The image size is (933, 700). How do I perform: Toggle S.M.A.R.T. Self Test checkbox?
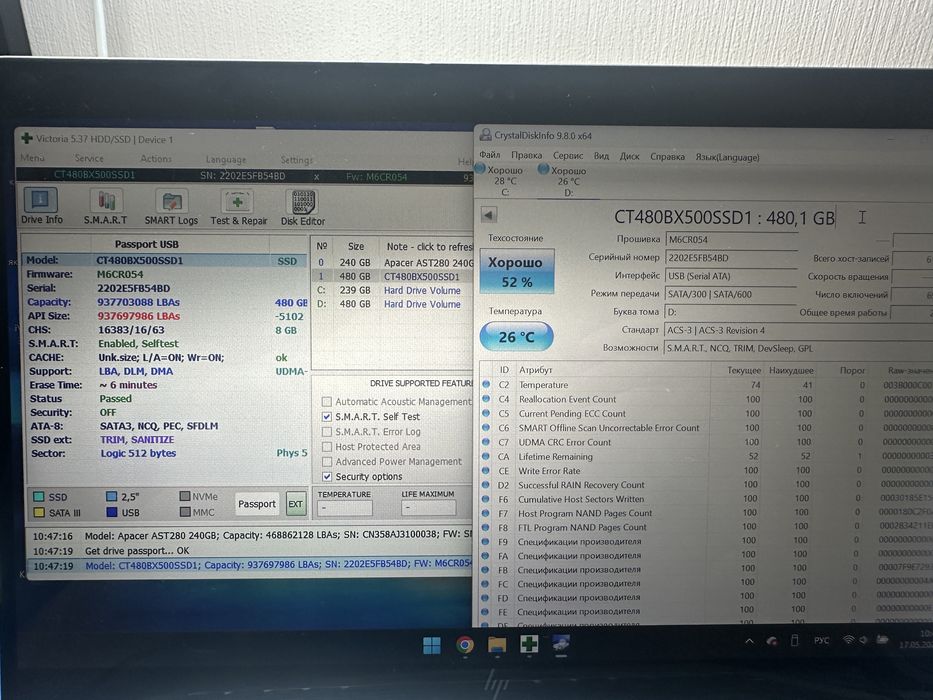tap(327, 417)
